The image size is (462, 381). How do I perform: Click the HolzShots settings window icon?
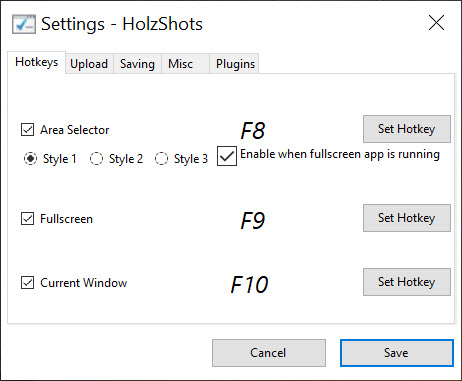click(x=24, y=24)
